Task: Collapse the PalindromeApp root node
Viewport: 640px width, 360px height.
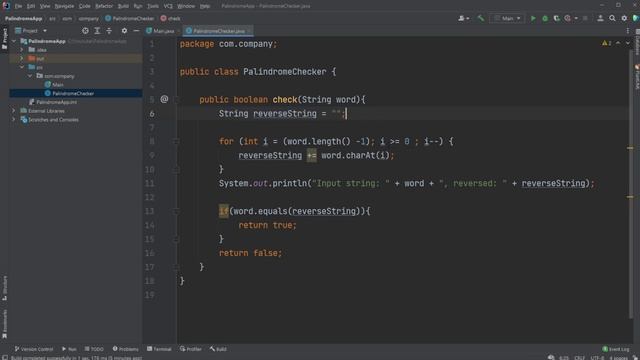Action: [14, 41]
